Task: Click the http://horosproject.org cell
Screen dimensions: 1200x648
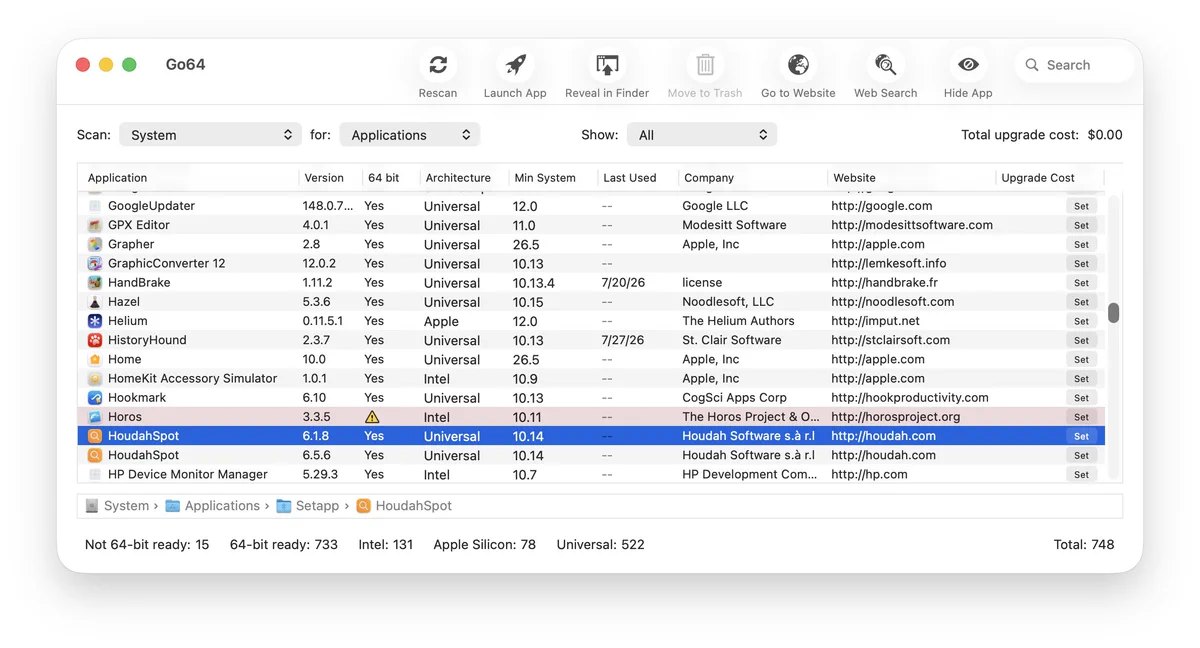Action: coord(896,417)
